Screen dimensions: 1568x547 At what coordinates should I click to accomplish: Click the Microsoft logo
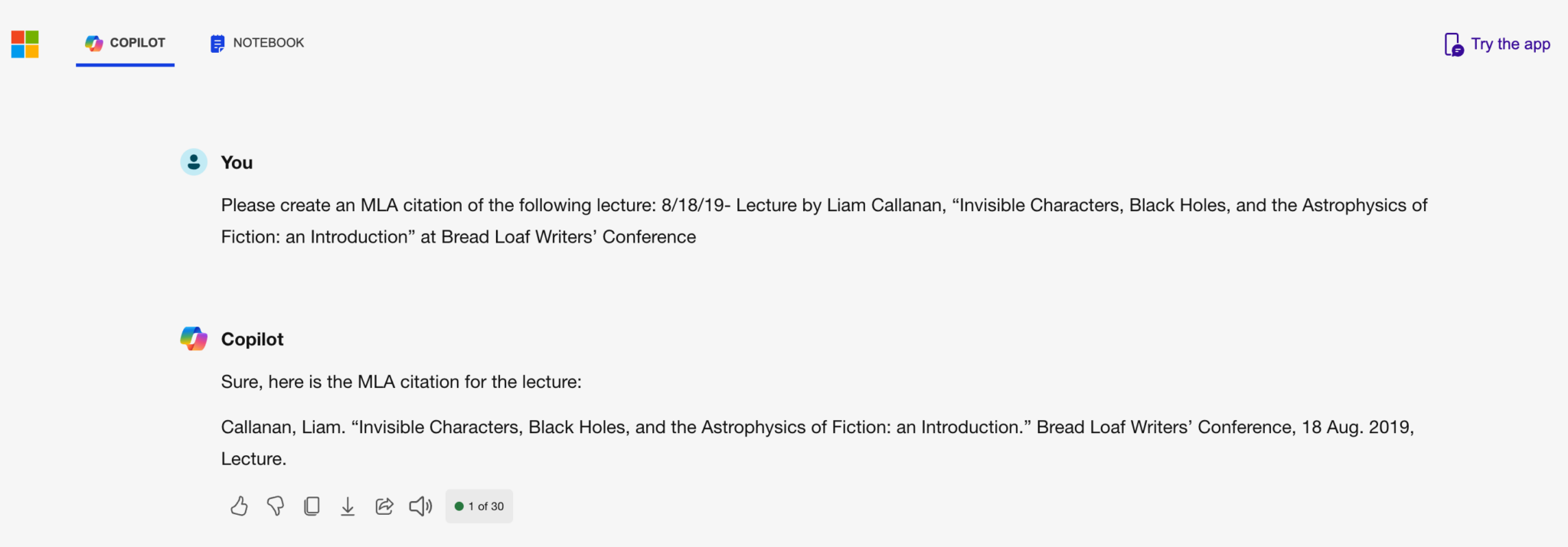25,44
